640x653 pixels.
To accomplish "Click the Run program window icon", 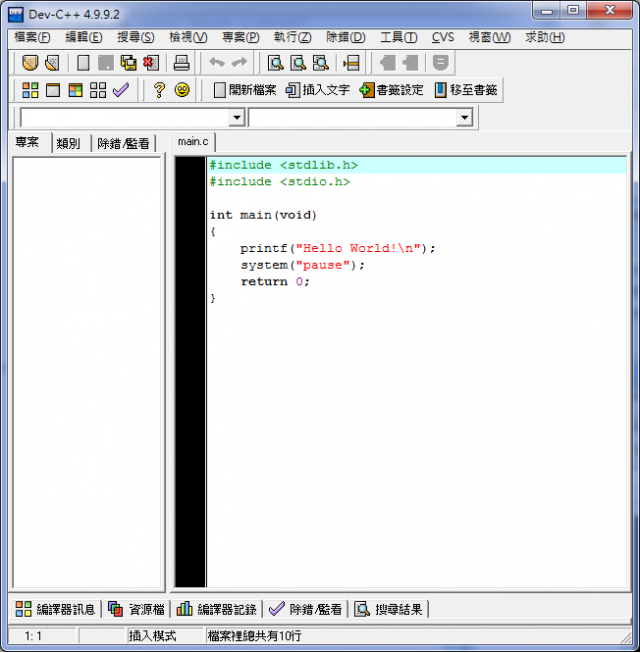I will click(x=53, y=90).
